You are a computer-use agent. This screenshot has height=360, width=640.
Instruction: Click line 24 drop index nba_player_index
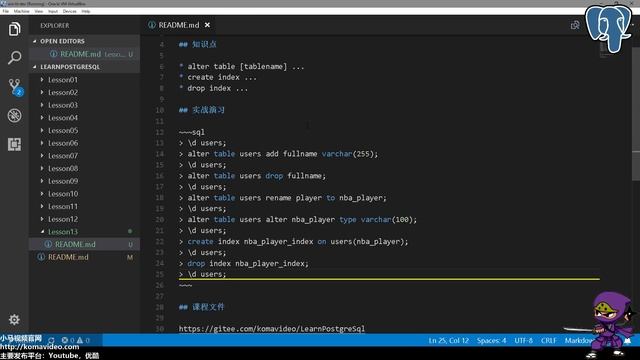[x=244, y=264]
